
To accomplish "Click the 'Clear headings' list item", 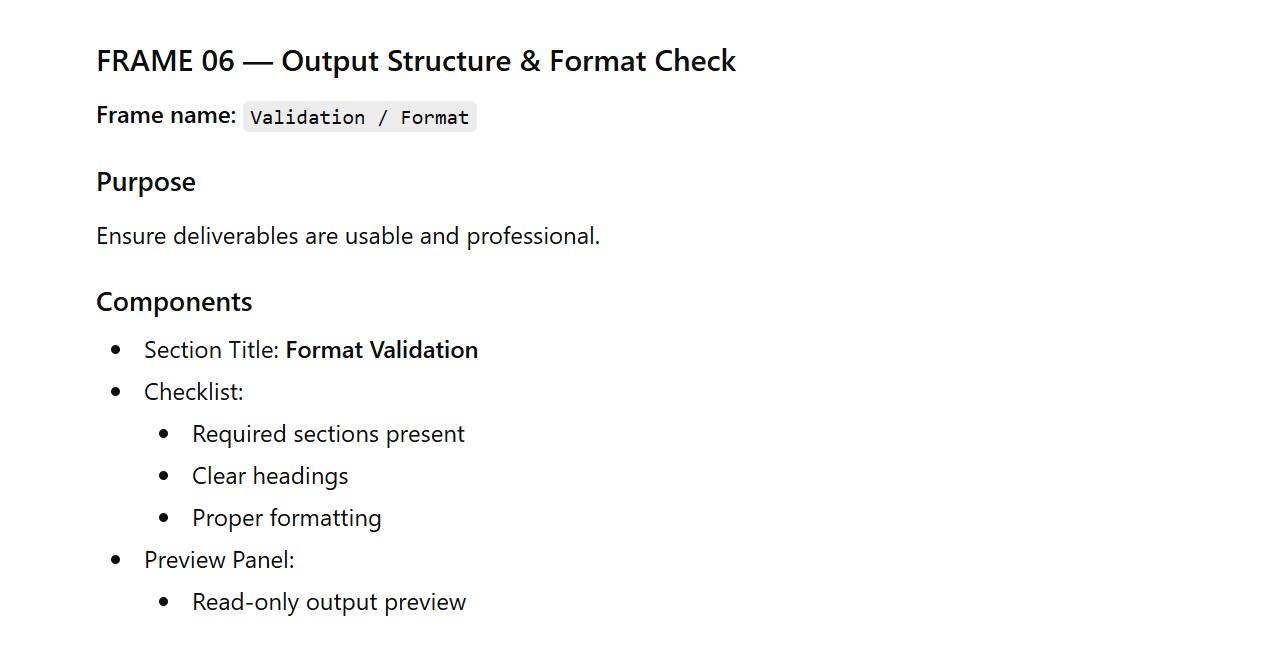I will tap(270, 476).
